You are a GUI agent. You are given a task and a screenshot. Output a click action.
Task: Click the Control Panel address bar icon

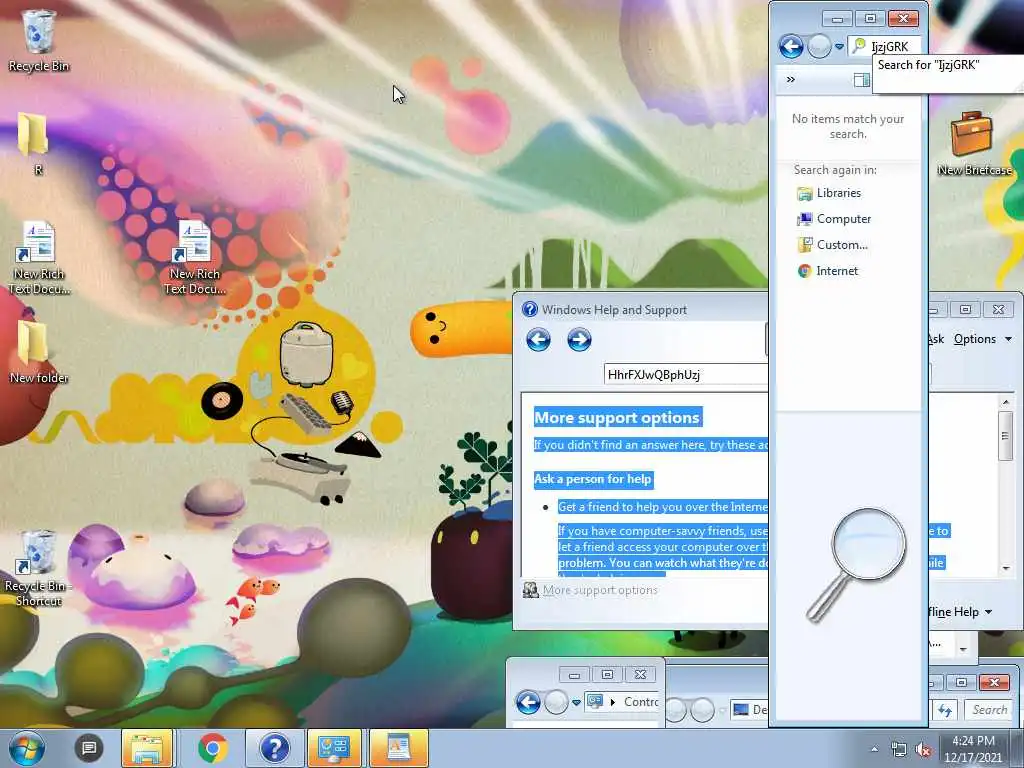pos(595,701)
